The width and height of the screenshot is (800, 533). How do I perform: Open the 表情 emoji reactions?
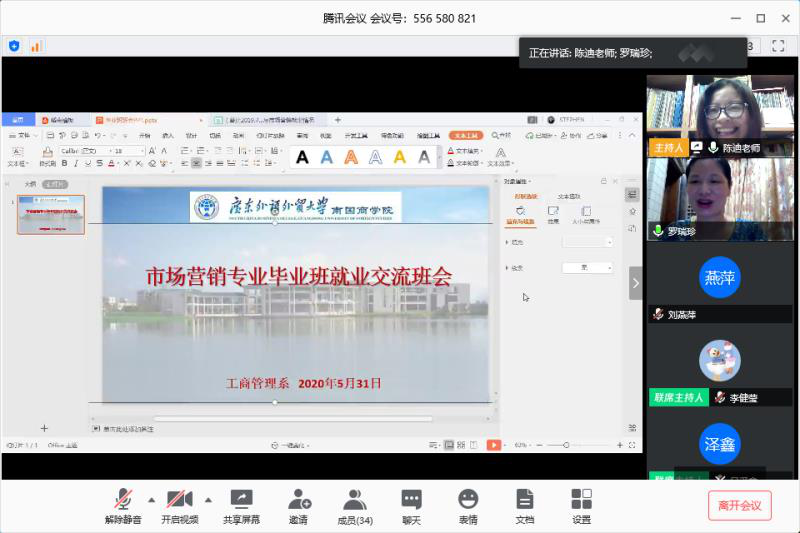pos(468,506)
